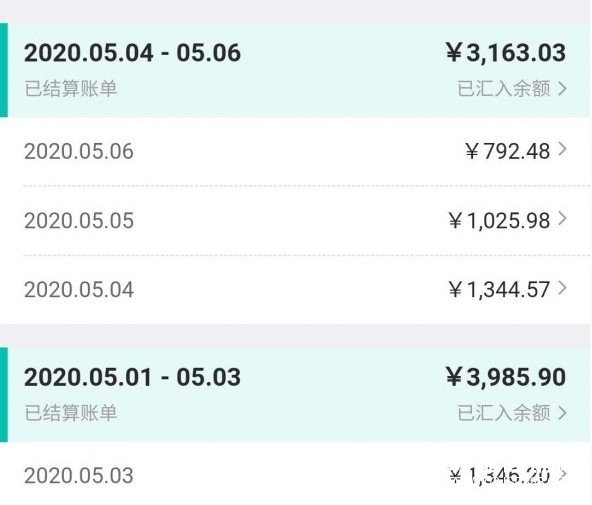
Task: Tap the ¥1,025.98 amount
Action: pos(499,220)
